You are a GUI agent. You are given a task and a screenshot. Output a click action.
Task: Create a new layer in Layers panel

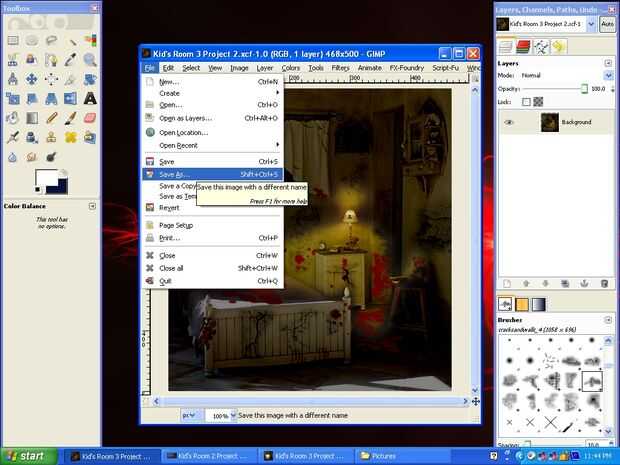pyautogui.click(x=507, y=284)
